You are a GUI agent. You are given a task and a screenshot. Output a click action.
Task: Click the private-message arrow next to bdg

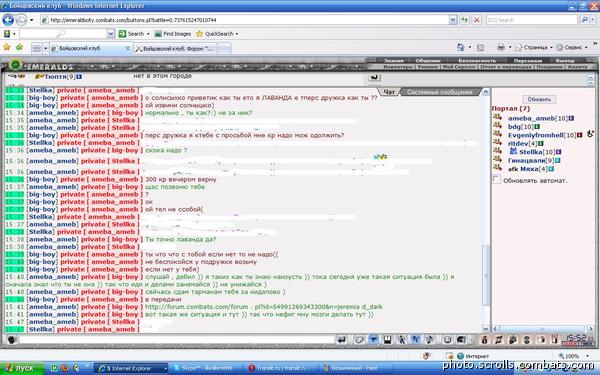point(497,126)
